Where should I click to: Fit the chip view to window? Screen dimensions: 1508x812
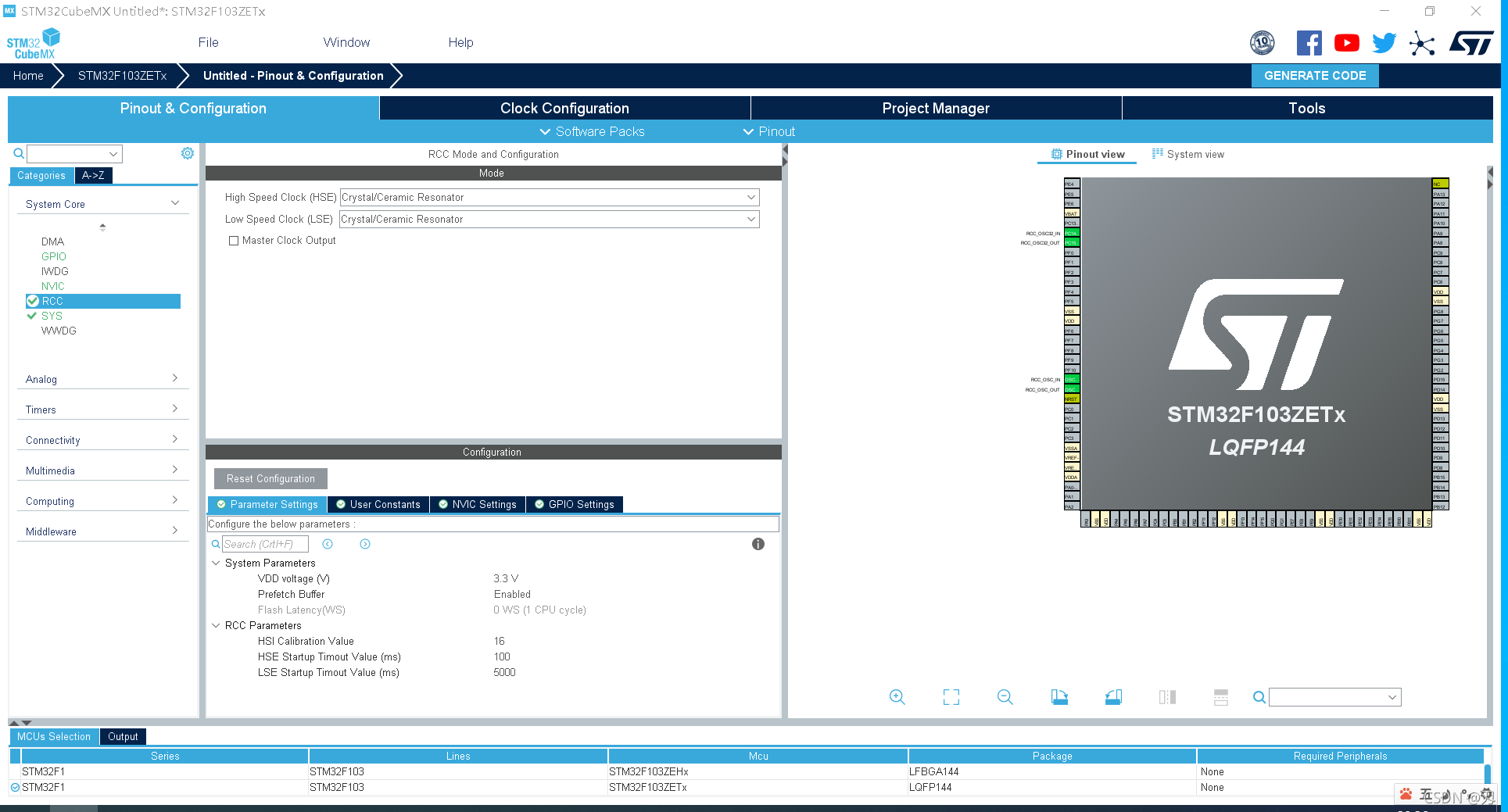(x=951, y=697)
